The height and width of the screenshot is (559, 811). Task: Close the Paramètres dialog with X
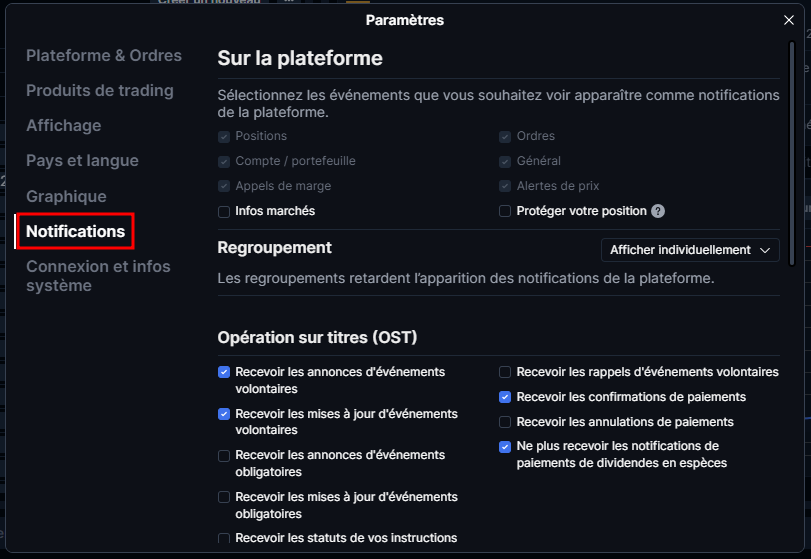[788, 20]
